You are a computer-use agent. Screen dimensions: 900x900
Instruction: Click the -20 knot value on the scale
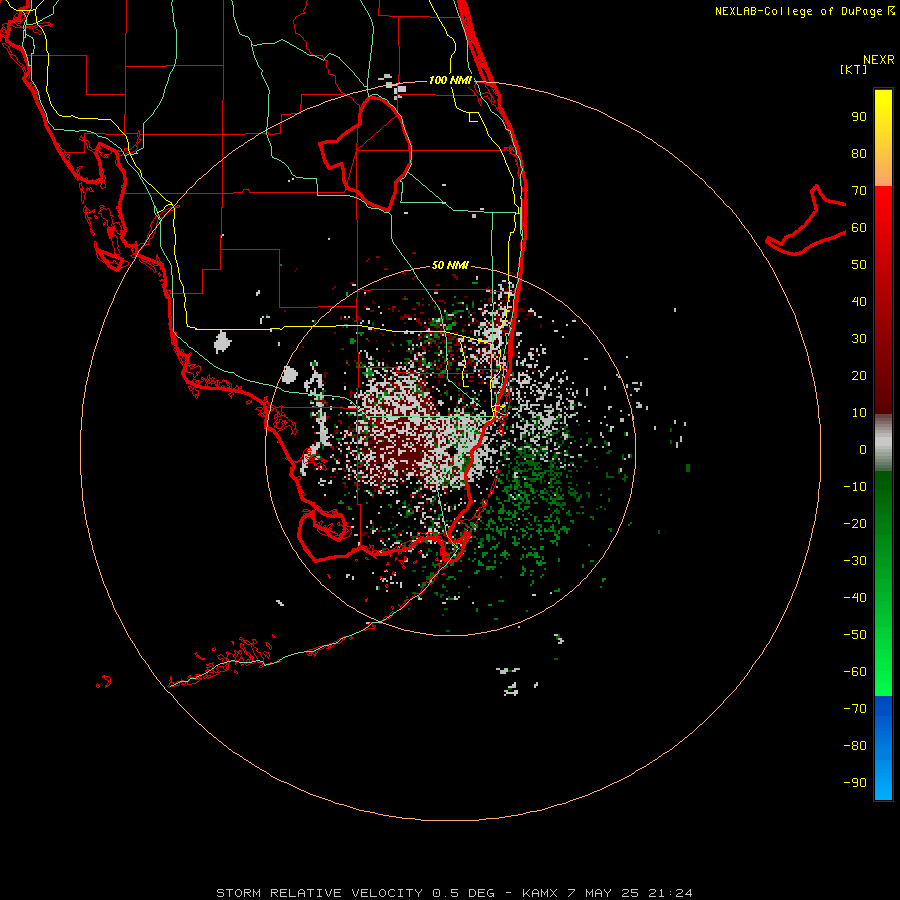pos(855,523)
